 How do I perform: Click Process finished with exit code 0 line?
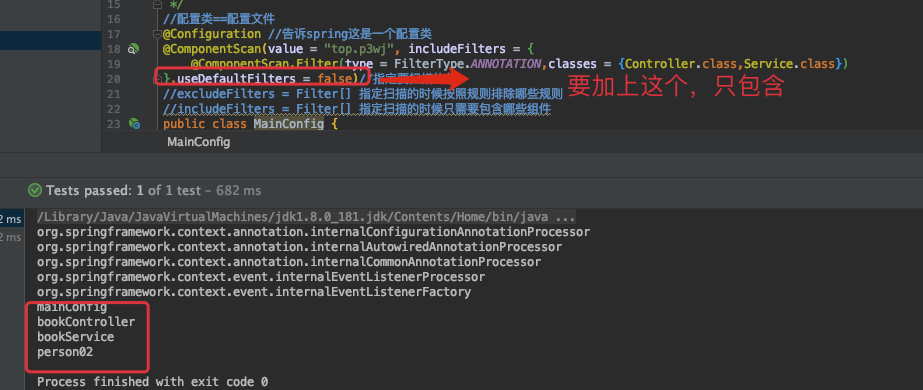[152, 382]
